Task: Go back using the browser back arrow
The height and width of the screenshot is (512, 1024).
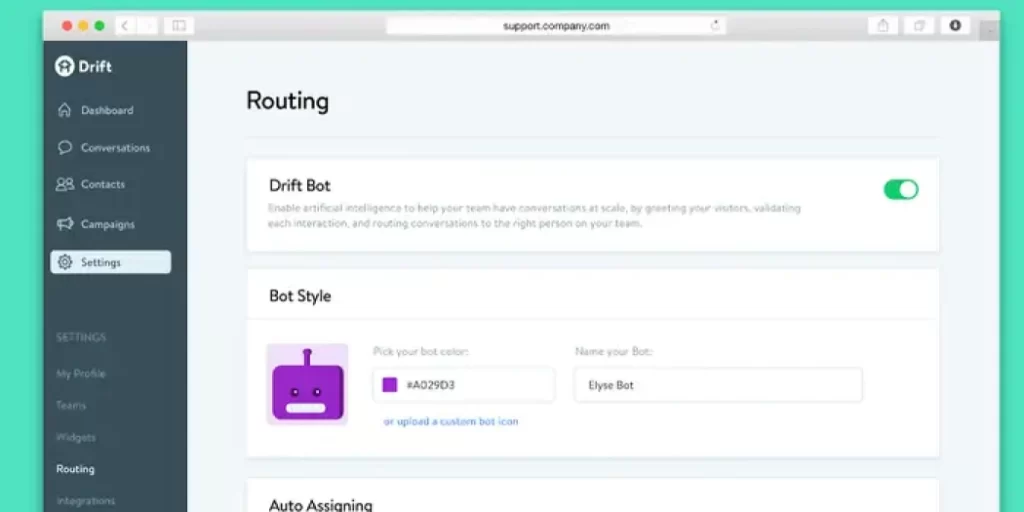Action: coord(124,26)
